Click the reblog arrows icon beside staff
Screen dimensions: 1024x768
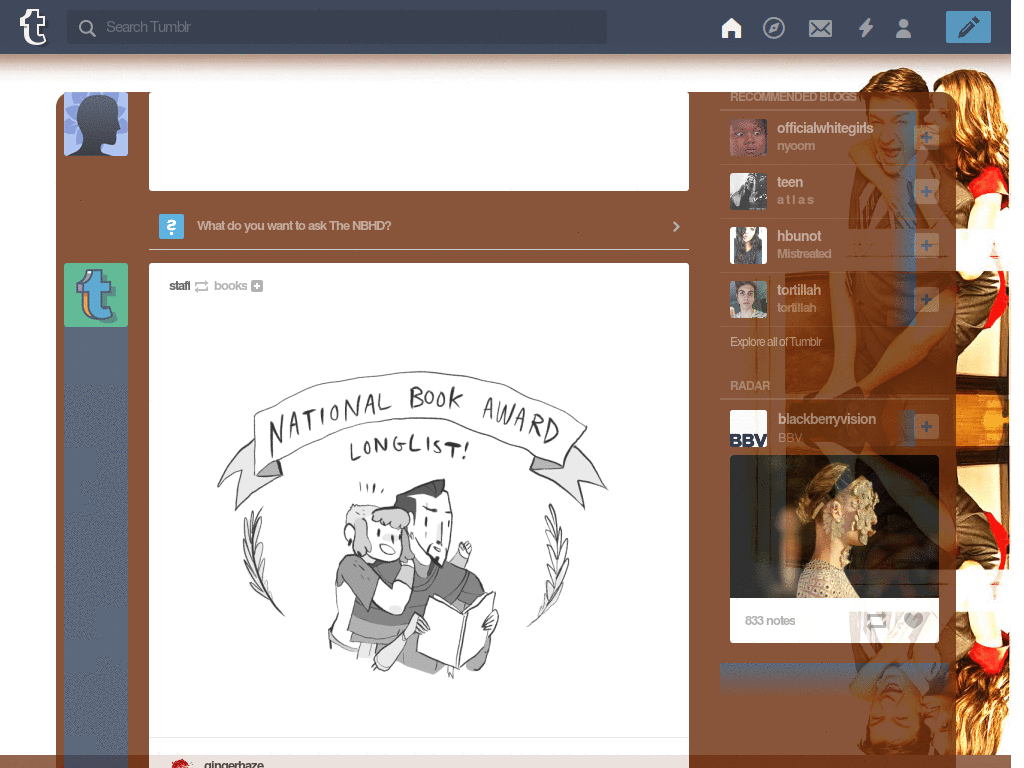pos(202,286)
